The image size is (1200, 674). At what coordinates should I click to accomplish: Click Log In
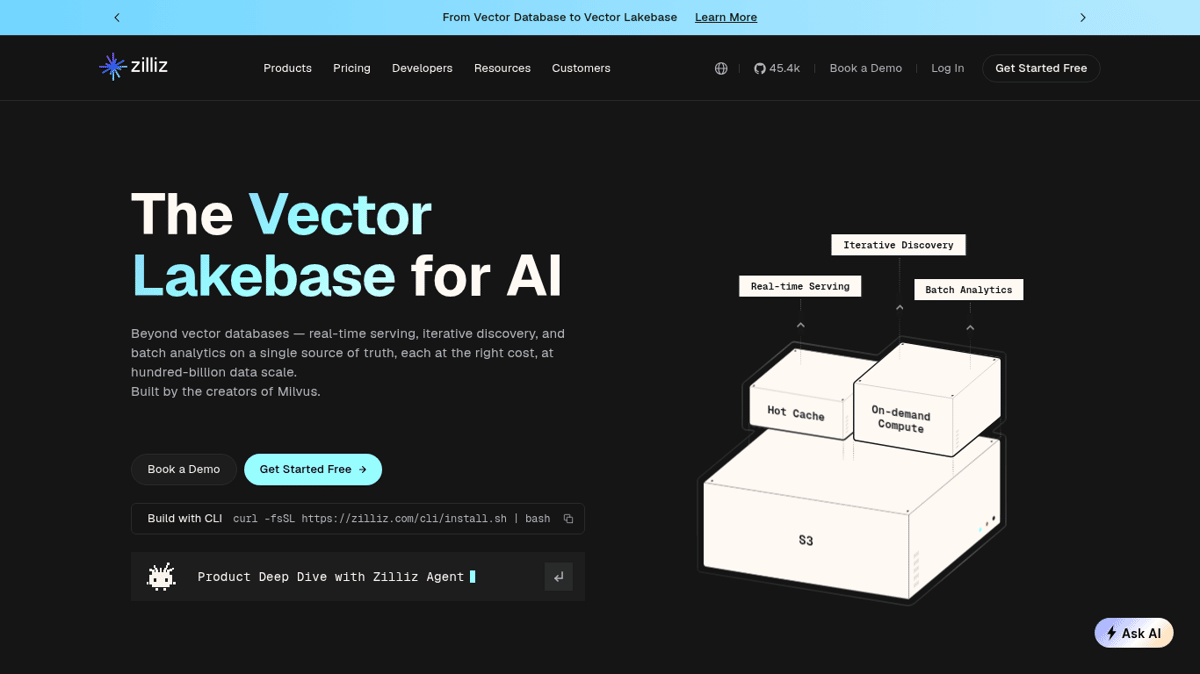click(948, 68)
